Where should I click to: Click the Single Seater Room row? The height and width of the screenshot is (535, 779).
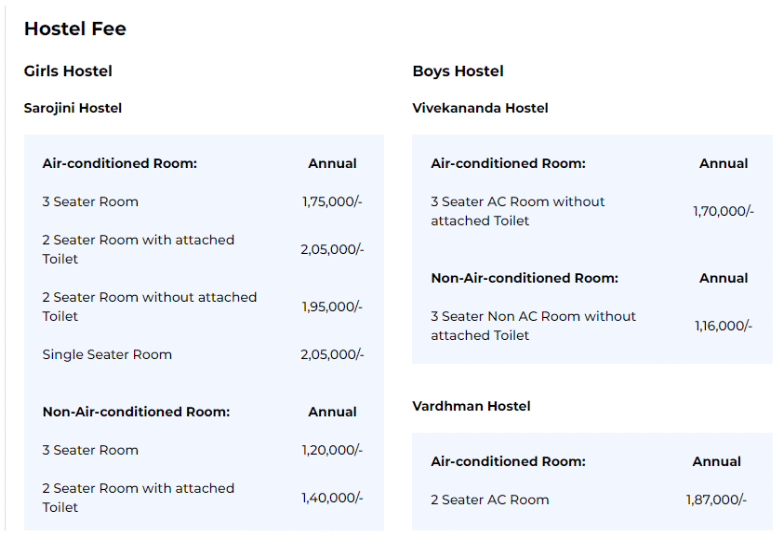[x=107, y=355]
